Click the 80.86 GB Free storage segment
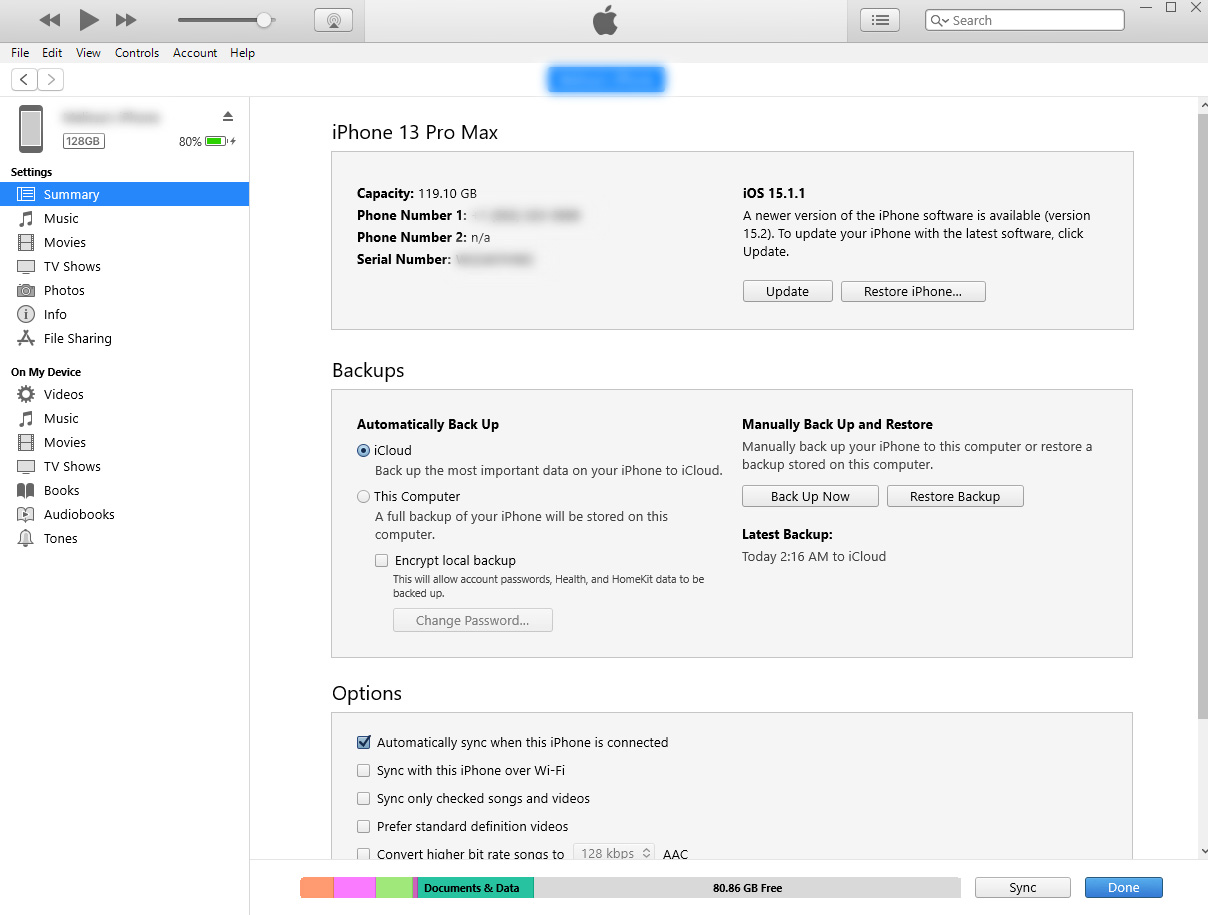Screen dimensions: 1208x915 (747, 888)
